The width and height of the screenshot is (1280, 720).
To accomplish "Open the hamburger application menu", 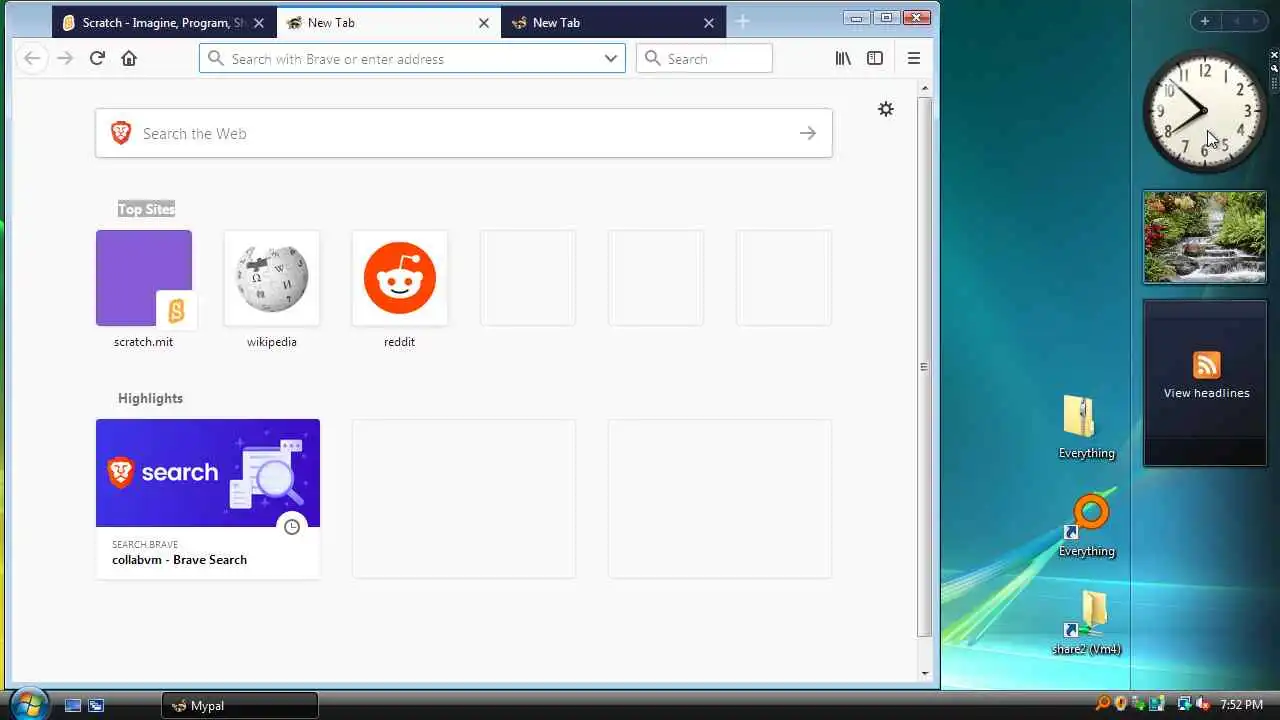I will (913, 58).
